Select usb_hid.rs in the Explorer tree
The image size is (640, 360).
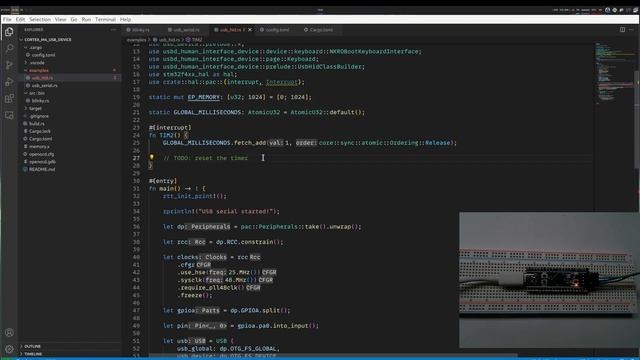coord(42,78)
